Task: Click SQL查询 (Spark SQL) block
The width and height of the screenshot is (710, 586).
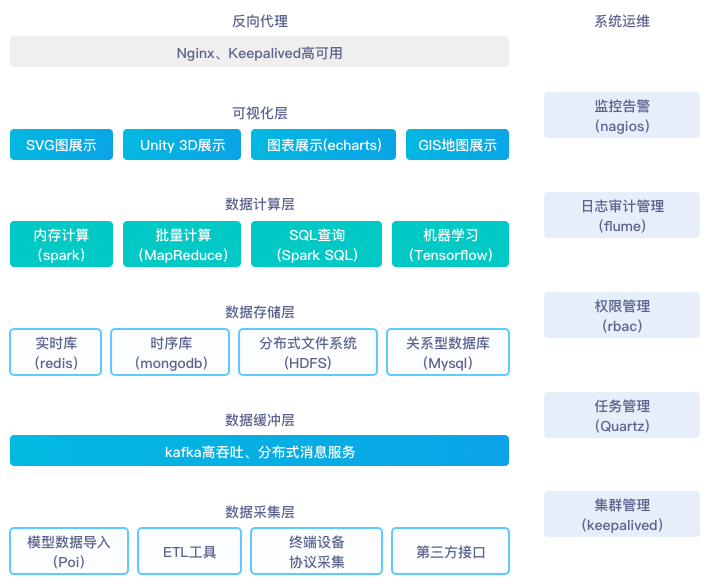Action: click(316, 245)
